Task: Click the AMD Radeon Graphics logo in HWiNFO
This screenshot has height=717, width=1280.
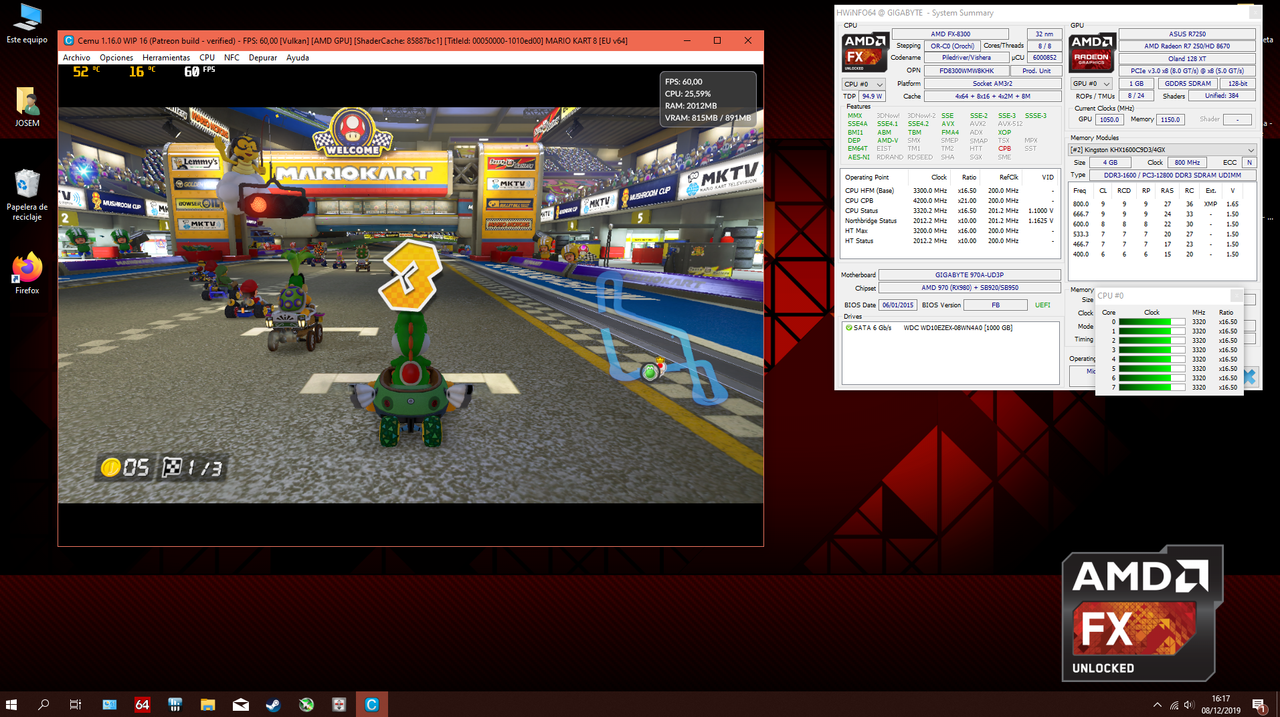Action: click(1092, 53)
